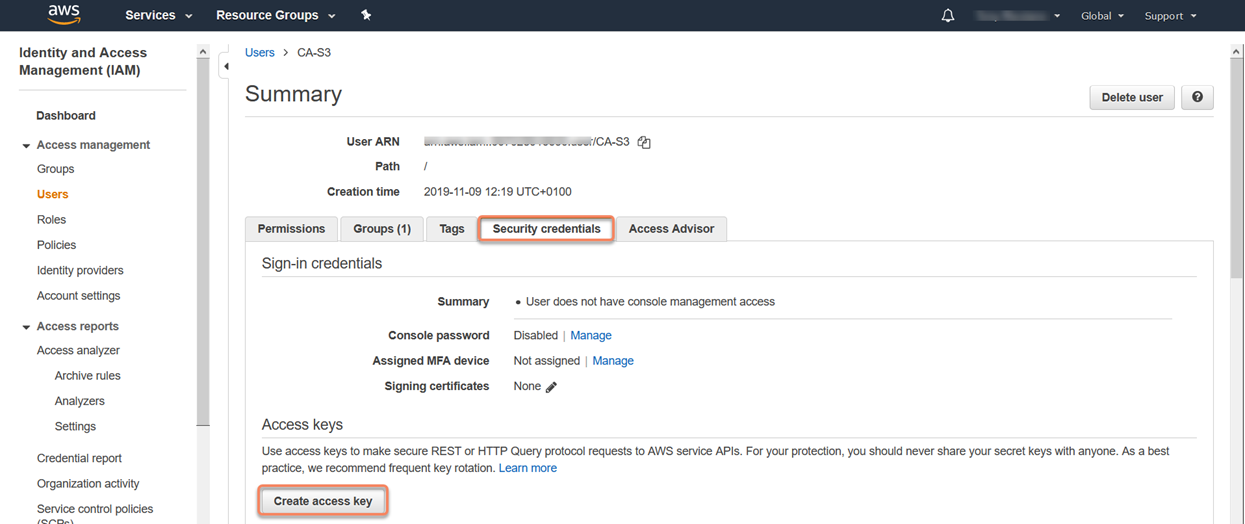Click the creation time value 2019-11-09
The image size is (1245, 524).
click(498, 192)
